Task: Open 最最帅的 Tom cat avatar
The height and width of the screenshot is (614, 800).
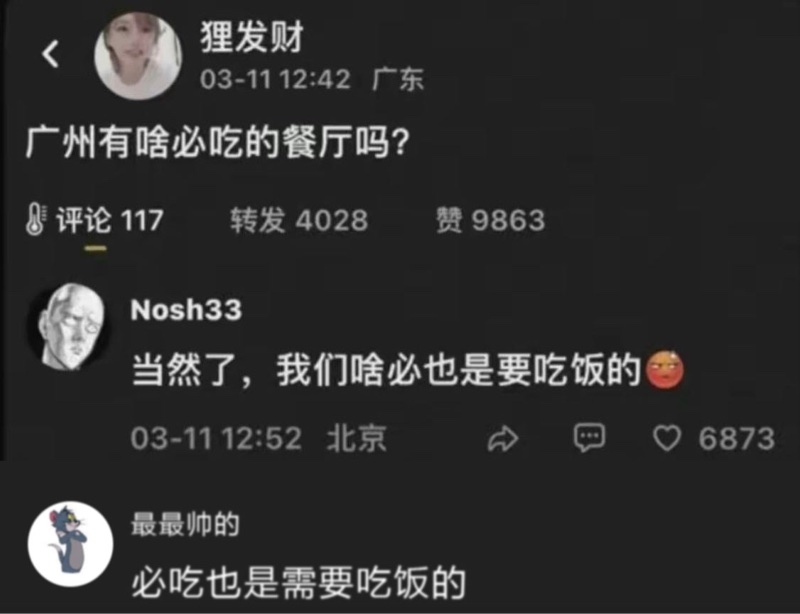Action: pyautogui.click(x=70, y=544)
